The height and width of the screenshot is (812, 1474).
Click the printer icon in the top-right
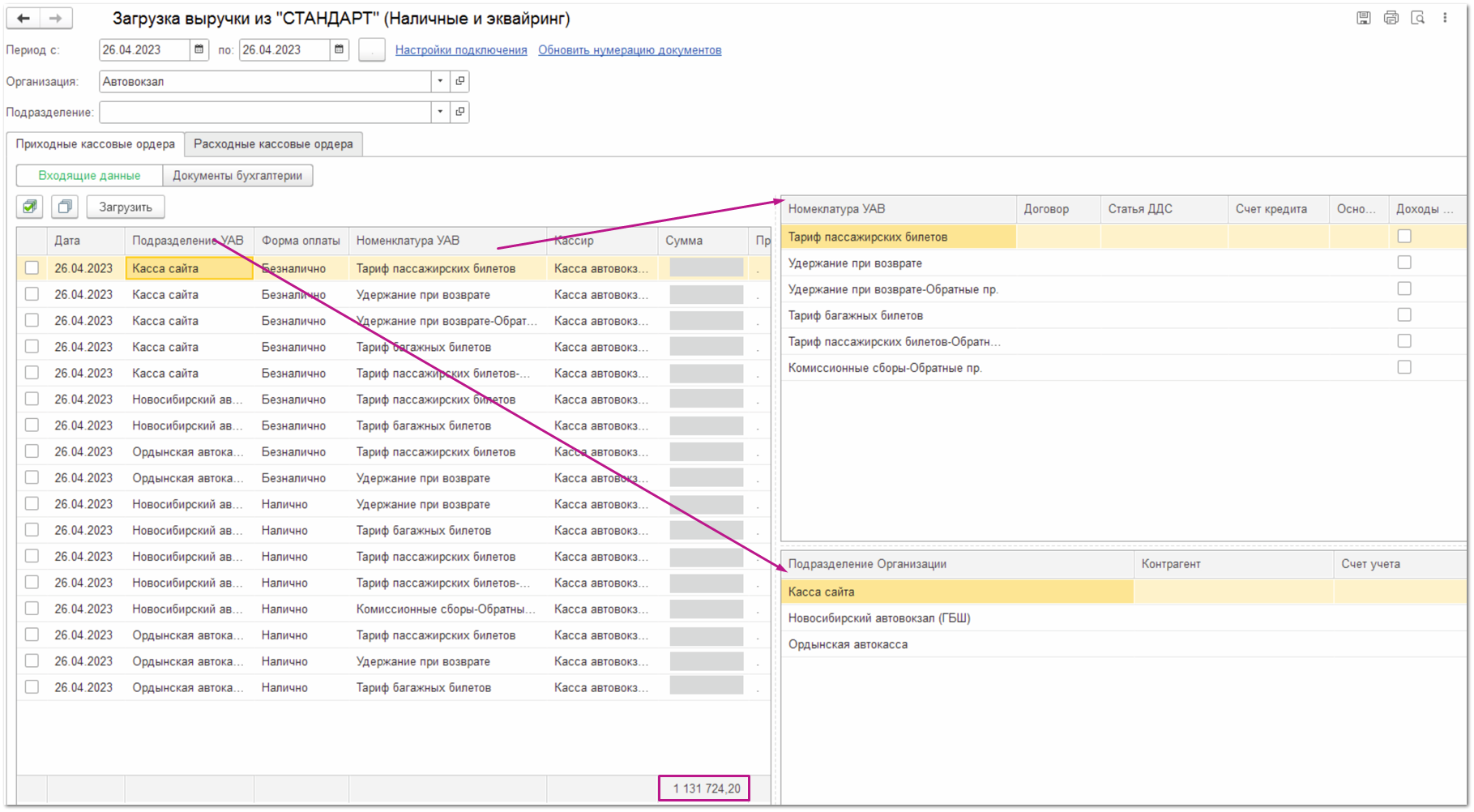point(1391,18)
